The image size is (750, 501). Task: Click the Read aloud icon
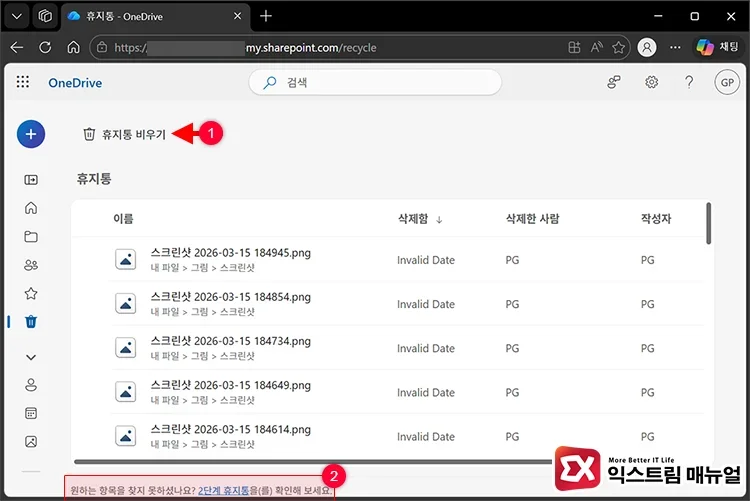596,47
